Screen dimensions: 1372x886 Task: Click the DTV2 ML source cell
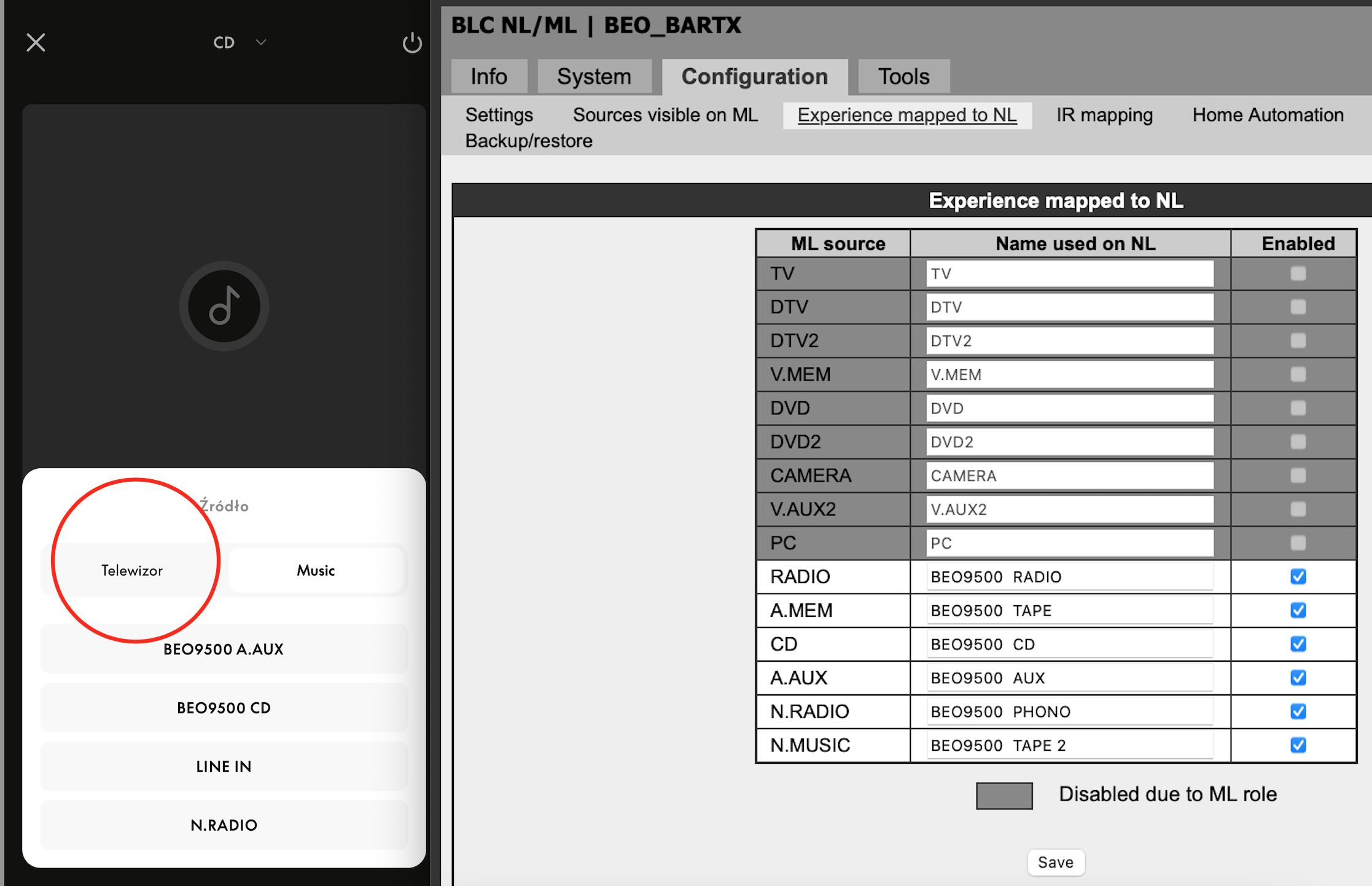(833, 341)
